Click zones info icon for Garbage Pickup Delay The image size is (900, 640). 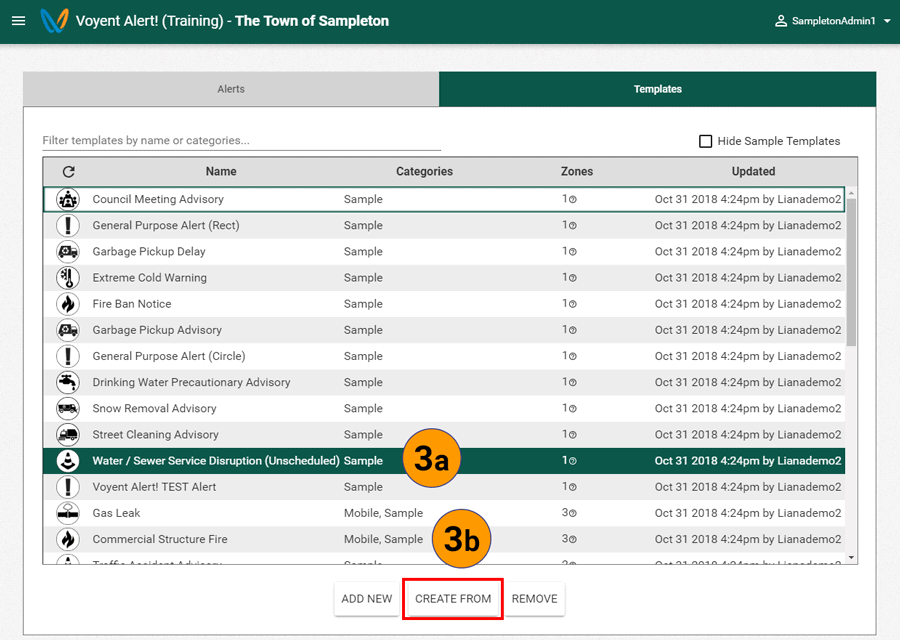[573, 252]
